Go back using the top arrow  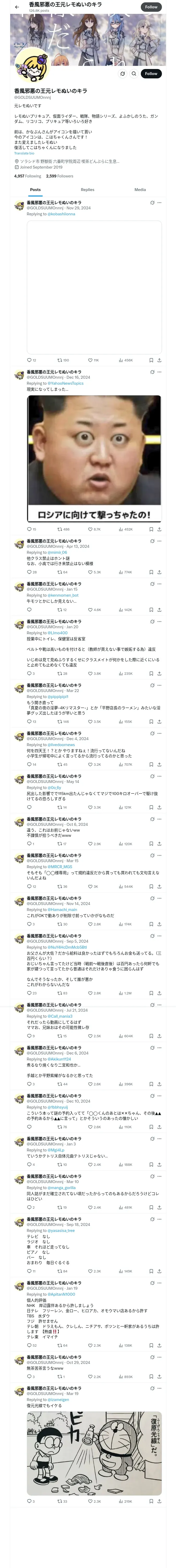coord(17,7)
